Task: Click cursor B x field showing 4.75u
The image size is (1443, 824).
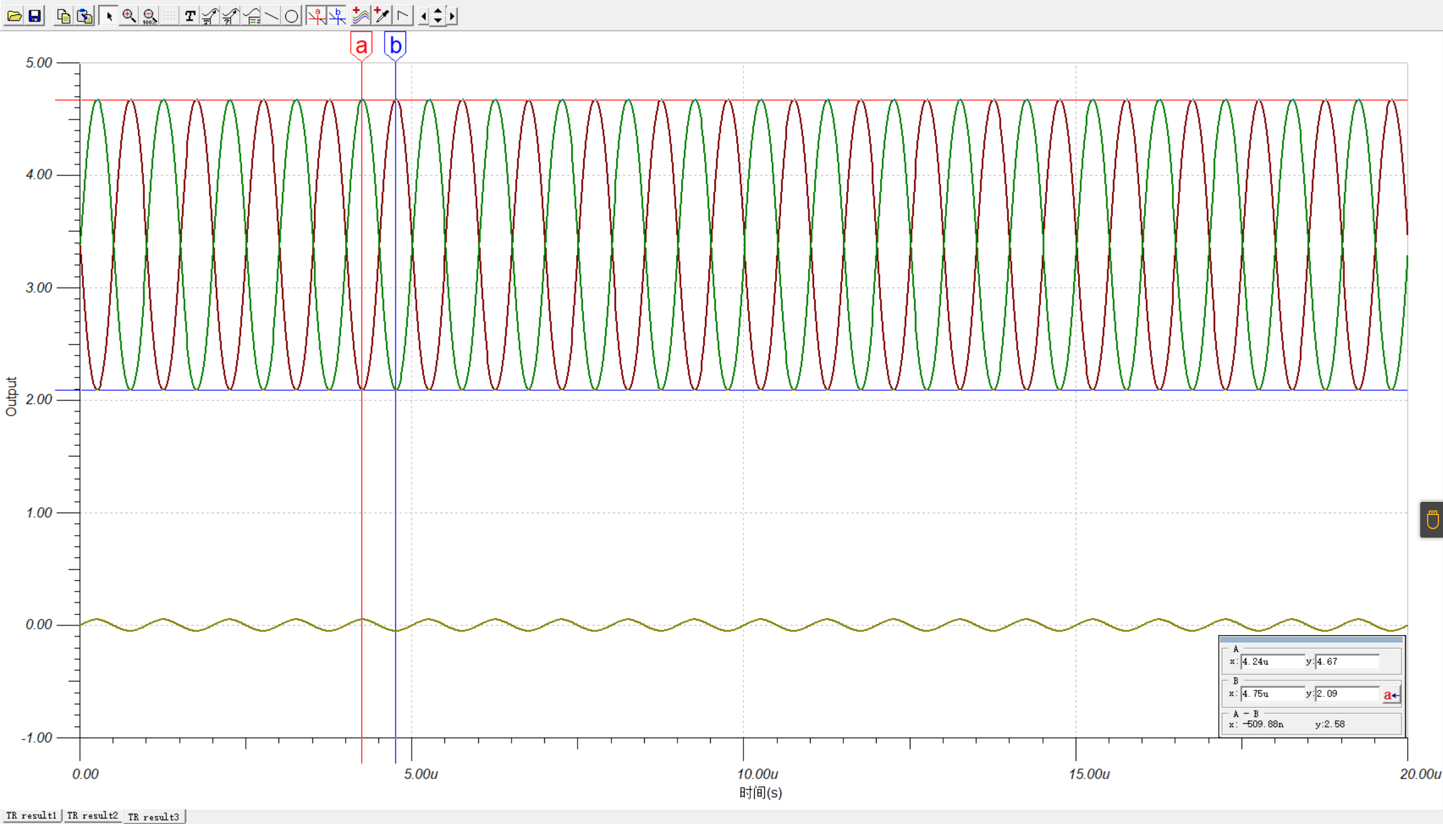Action: pos(1272,694)
